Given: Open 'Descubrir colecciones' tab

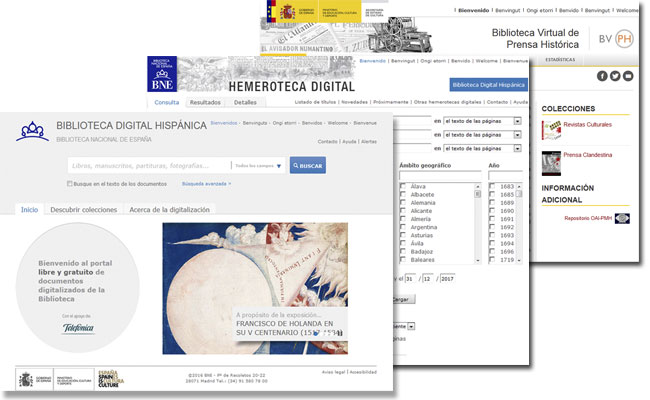Looking at the screenshot, I should coord(84,210).
